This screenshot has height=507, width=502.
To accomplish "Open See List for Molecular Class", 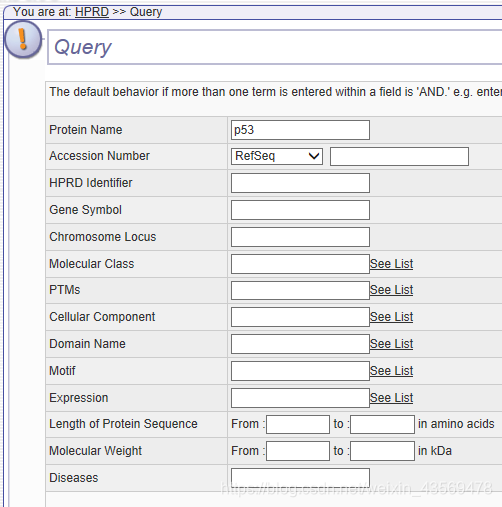I will [392, 264].
